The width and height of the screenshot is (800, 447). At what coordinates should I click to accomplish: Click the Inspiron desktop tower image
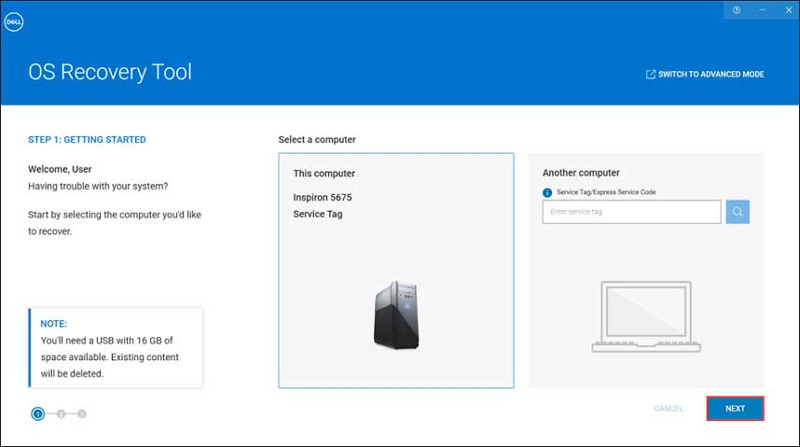[x=396, y=315]
